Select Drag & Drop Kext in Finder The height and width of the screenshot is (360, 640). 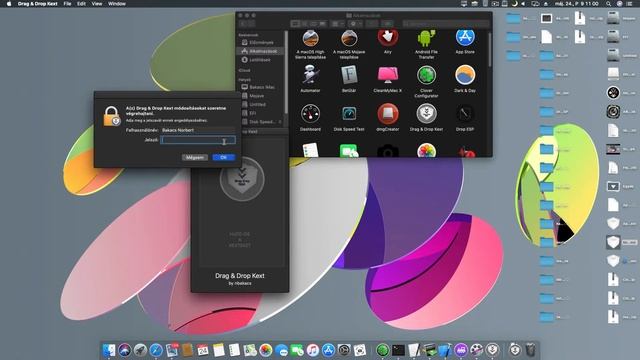(426, 114)
